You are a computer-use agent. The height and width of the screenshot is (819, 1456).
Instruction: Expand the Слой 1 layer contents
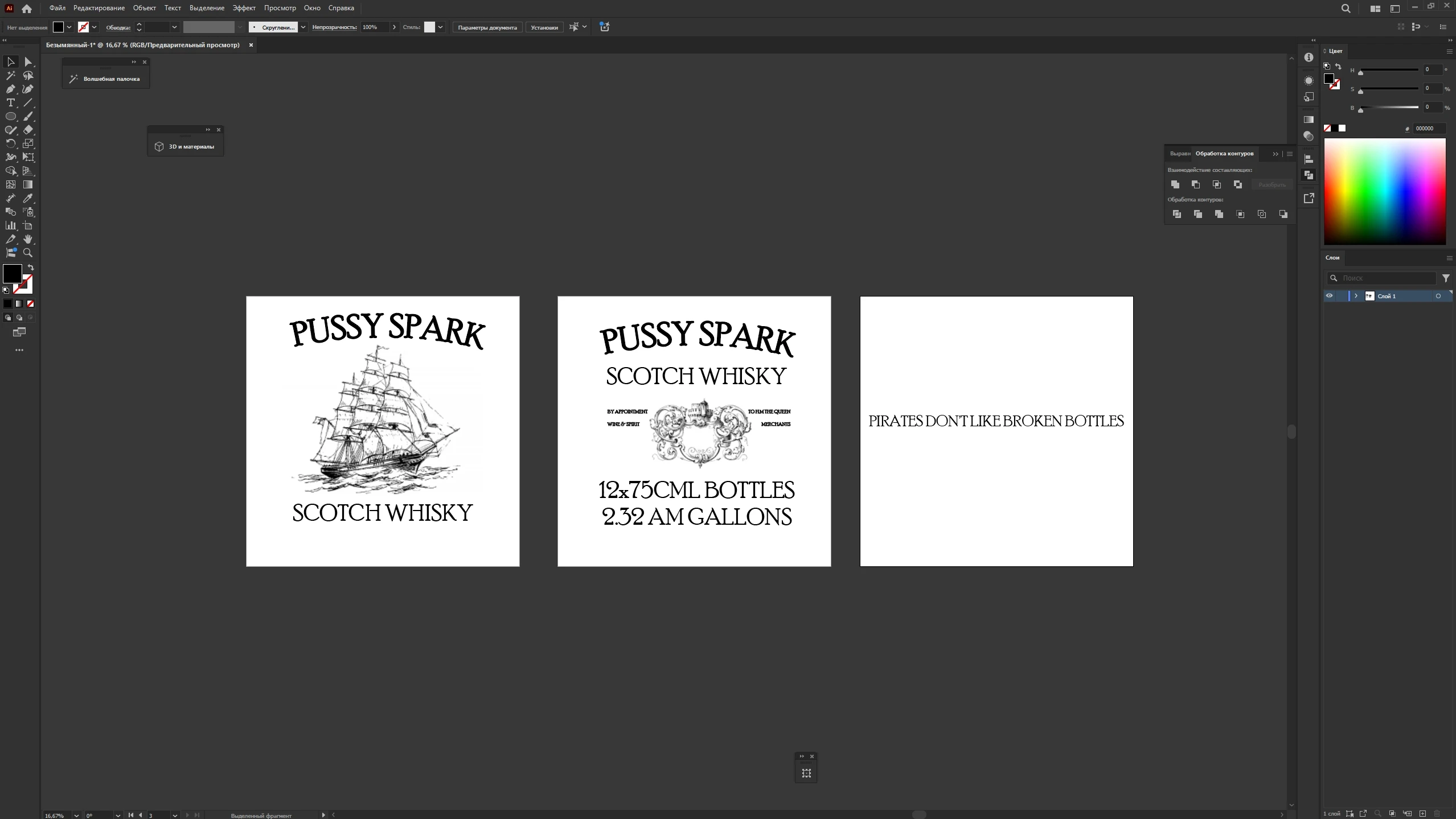coord(1356,296)
